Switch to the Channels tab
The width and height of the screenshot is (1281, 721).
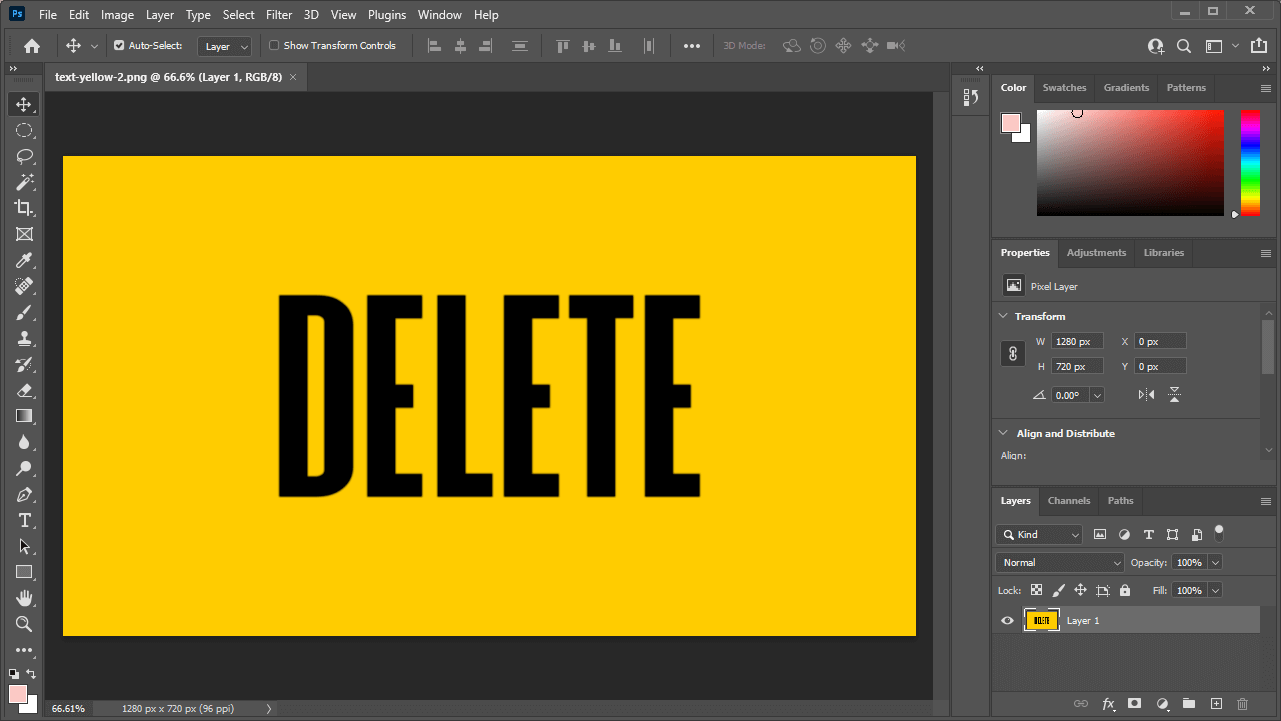point(1068,501)
